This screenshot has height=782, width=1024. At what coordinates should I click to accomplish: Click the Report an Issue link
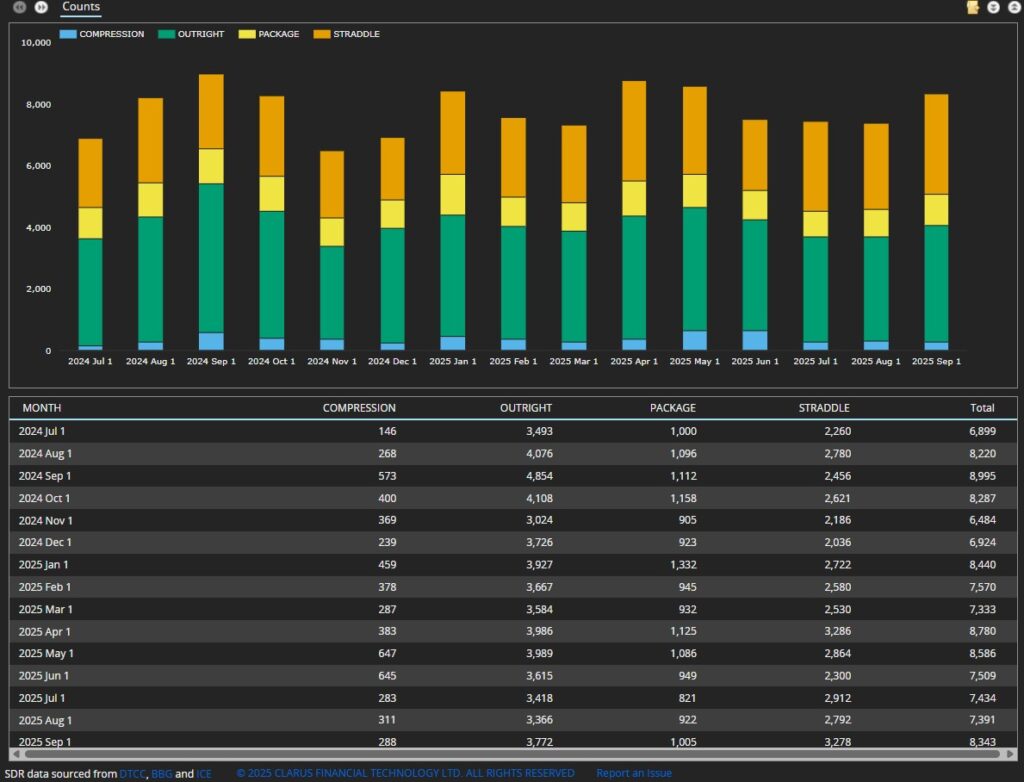(634, 773)
